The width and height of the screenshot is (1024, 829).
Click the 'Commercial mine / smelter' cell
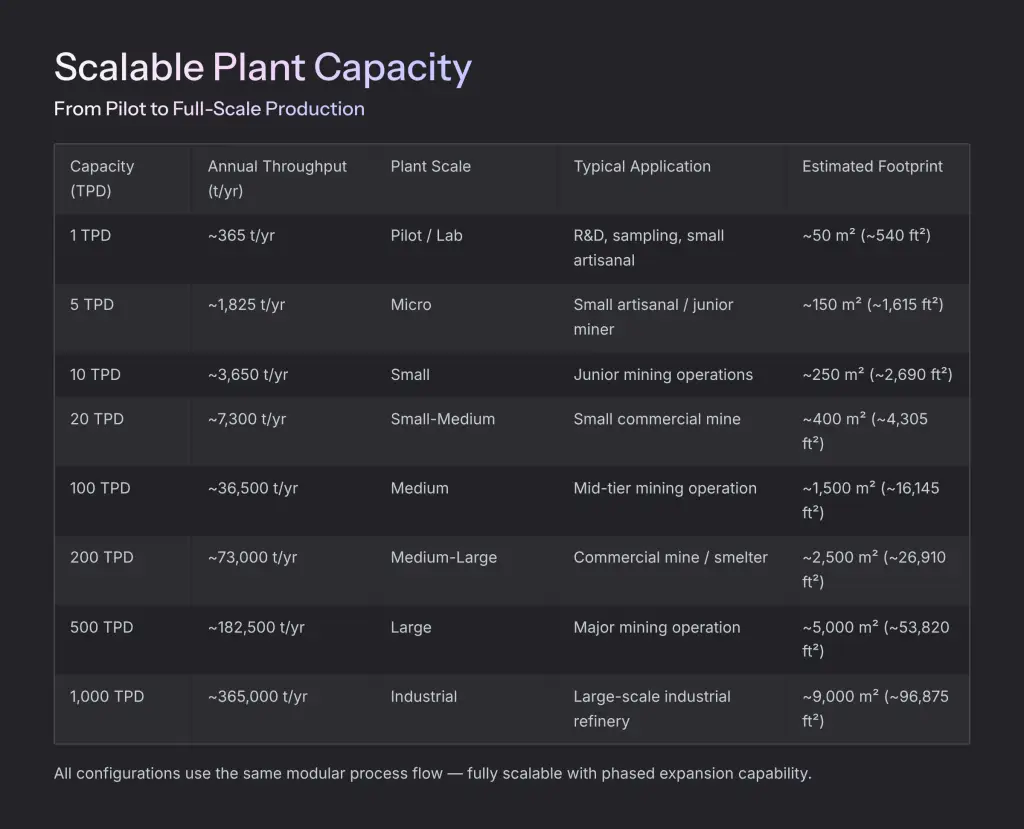[670, 558]
